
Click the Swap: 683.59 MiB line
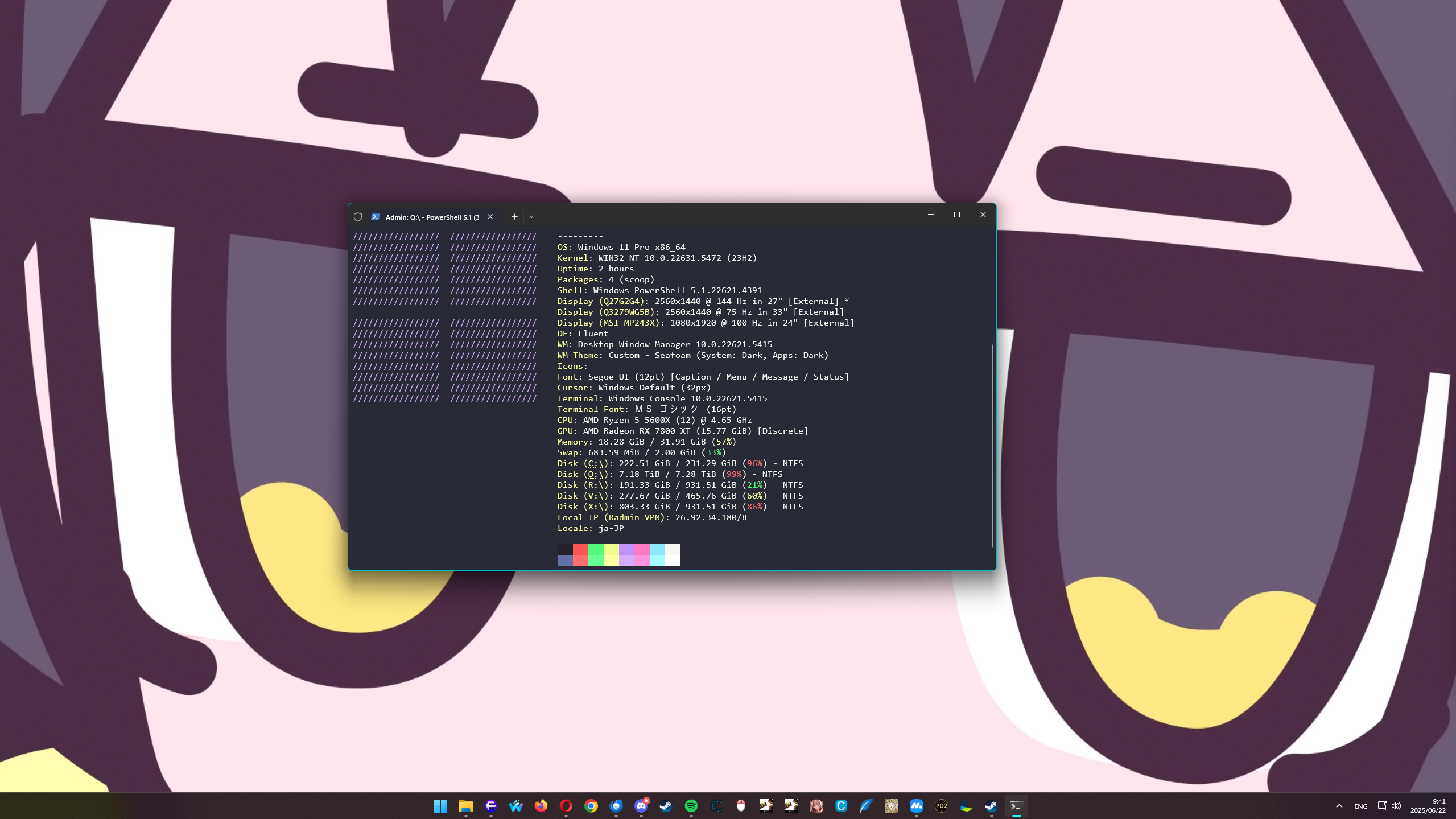(642, 452)
